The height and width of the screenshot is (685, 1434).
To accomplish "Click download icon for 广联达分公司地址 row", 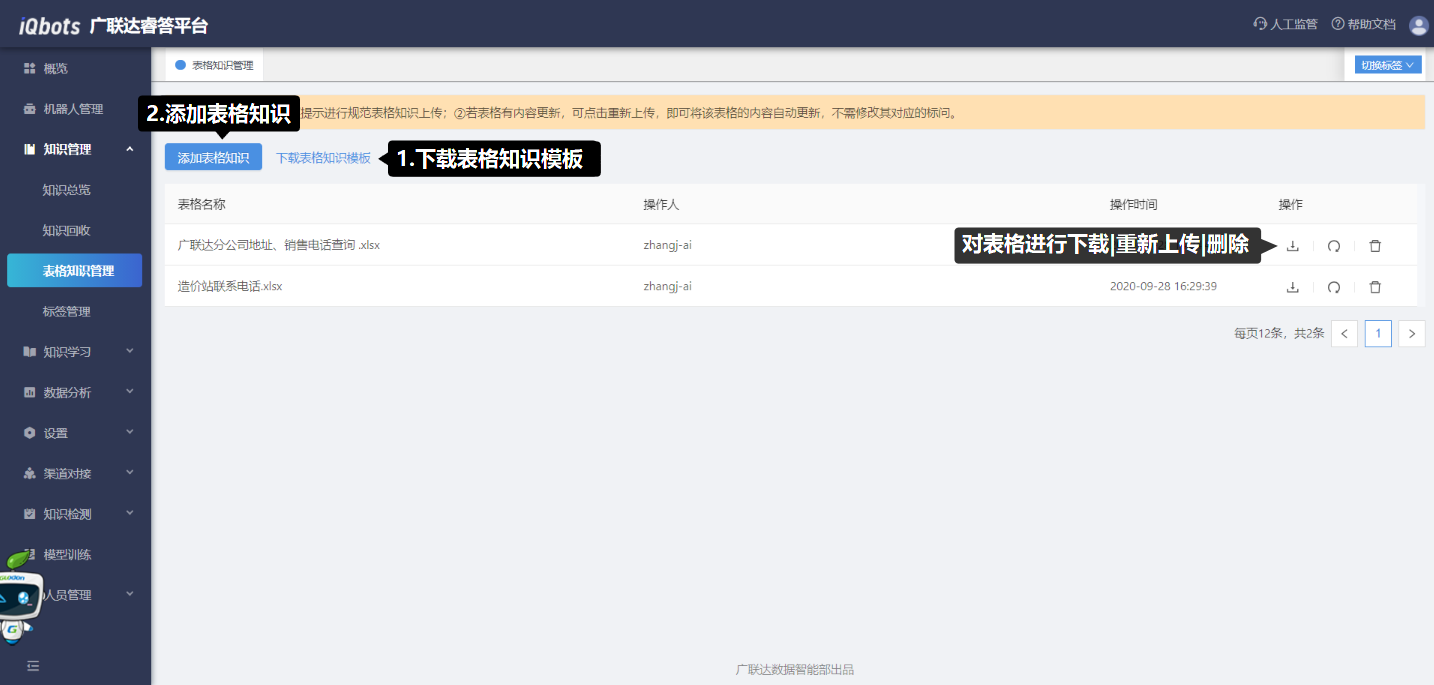I will 1292,246.
